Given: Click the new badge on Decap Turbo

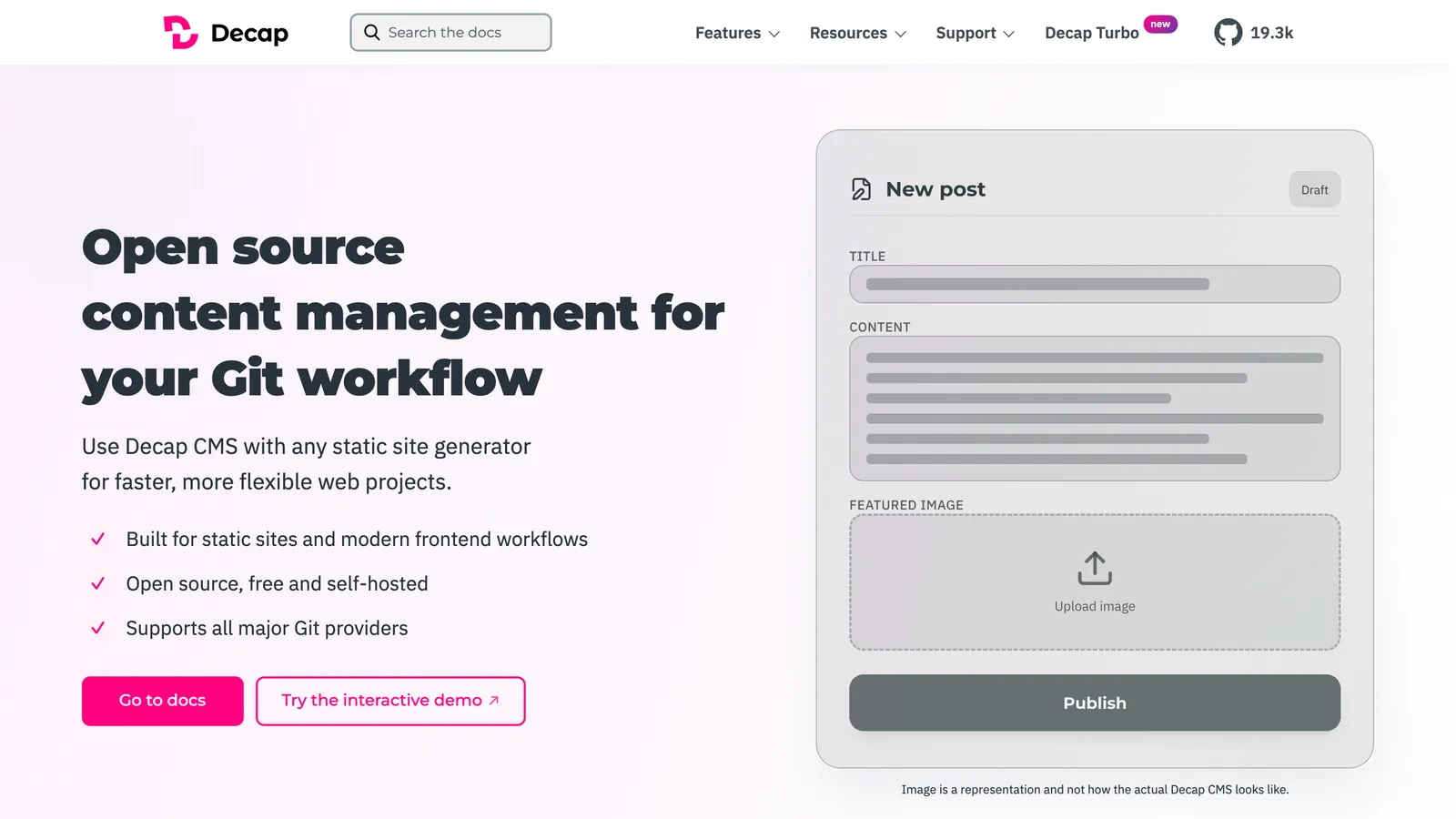Looking at the screenshot, I should pos(1160,25).
